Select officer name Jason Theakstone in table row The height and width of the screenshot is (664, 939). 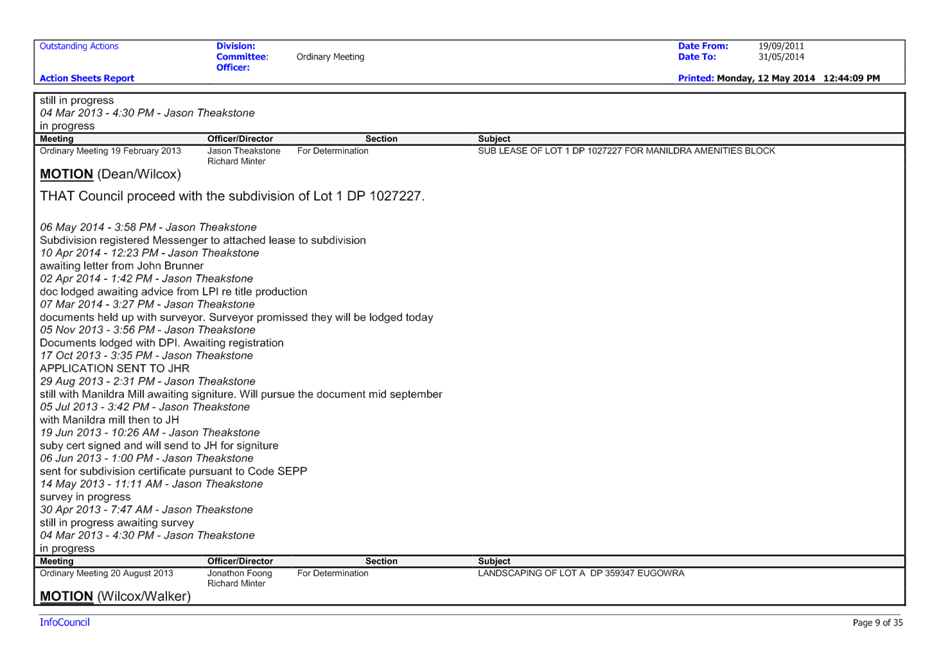[244, 151]
